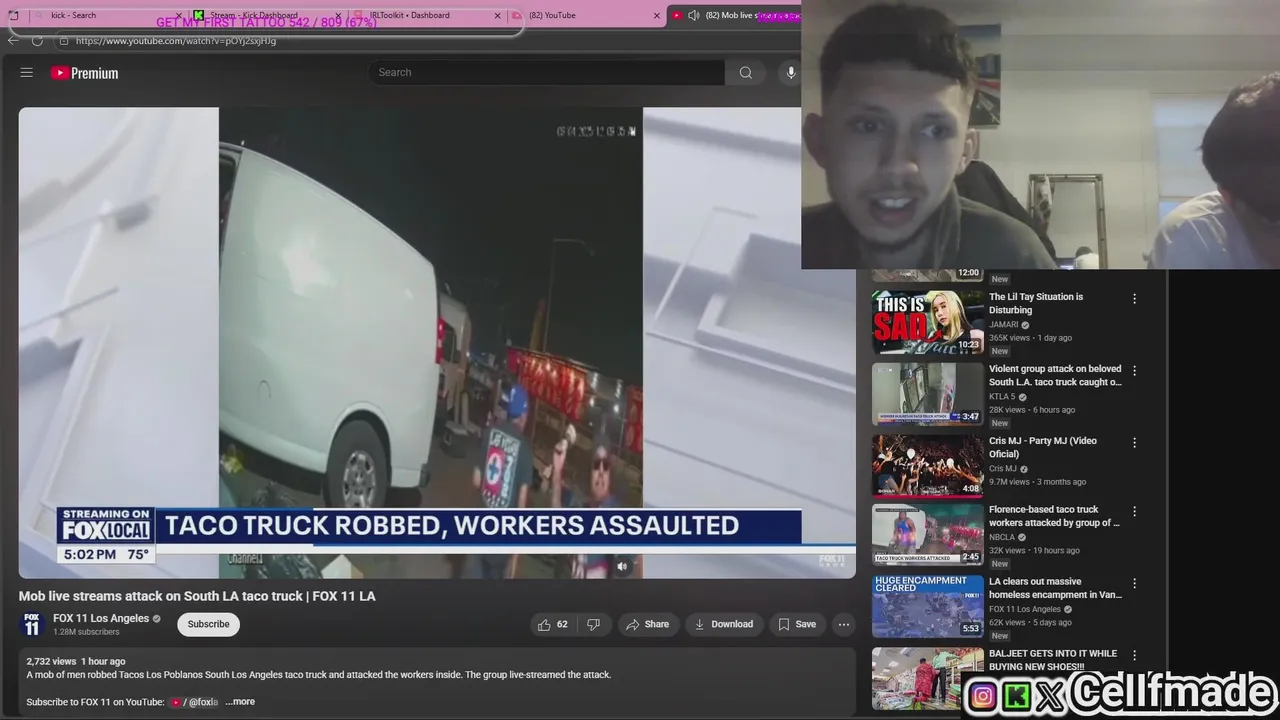This screenshot has height=720, width=1280.
Task: Save video to a playlist
Action: point(797,624)
